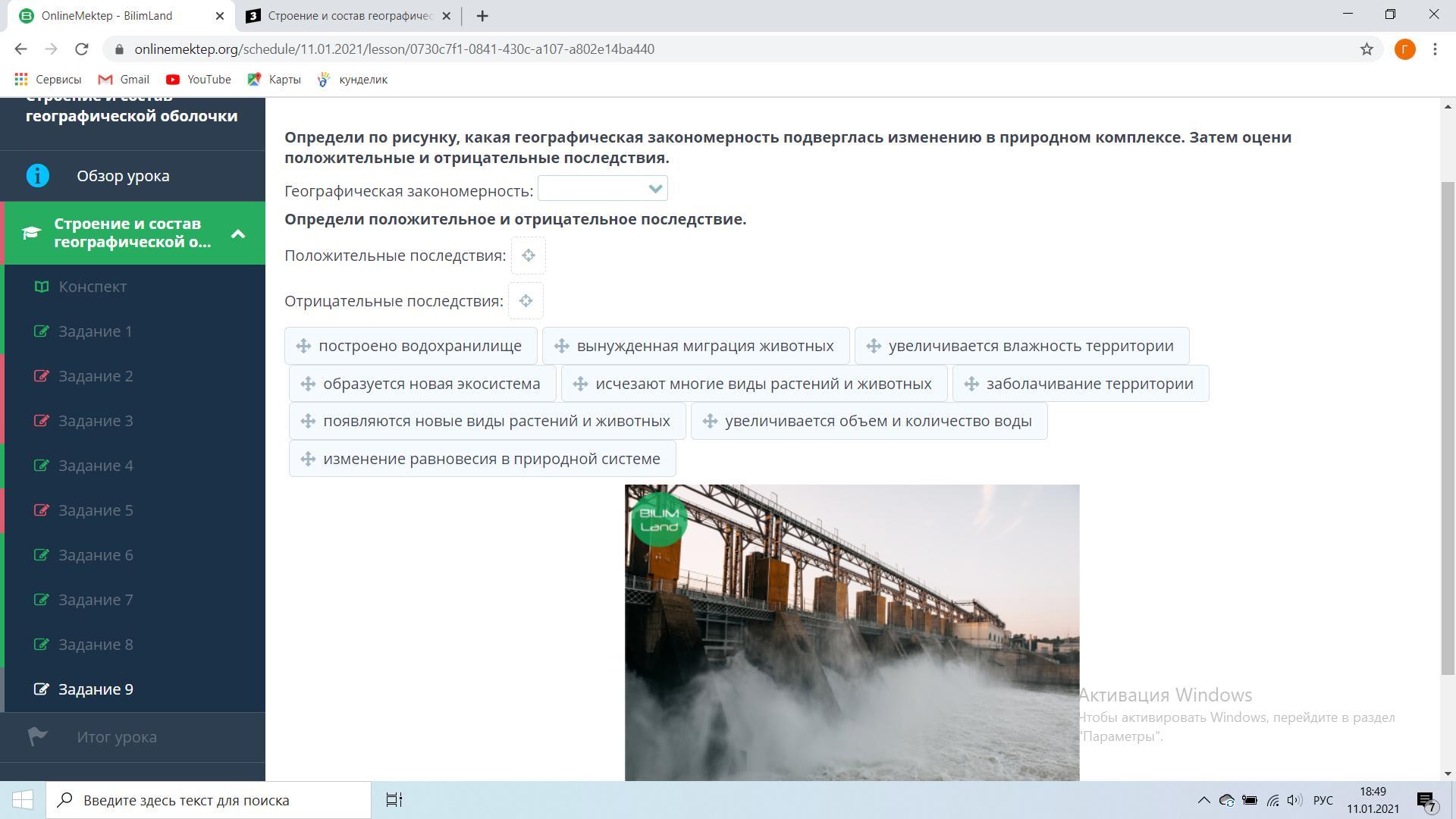Click the move icon on 'заболачивание территории'
Viewport: 1456px width, 819px height.
tap(971, 384)
